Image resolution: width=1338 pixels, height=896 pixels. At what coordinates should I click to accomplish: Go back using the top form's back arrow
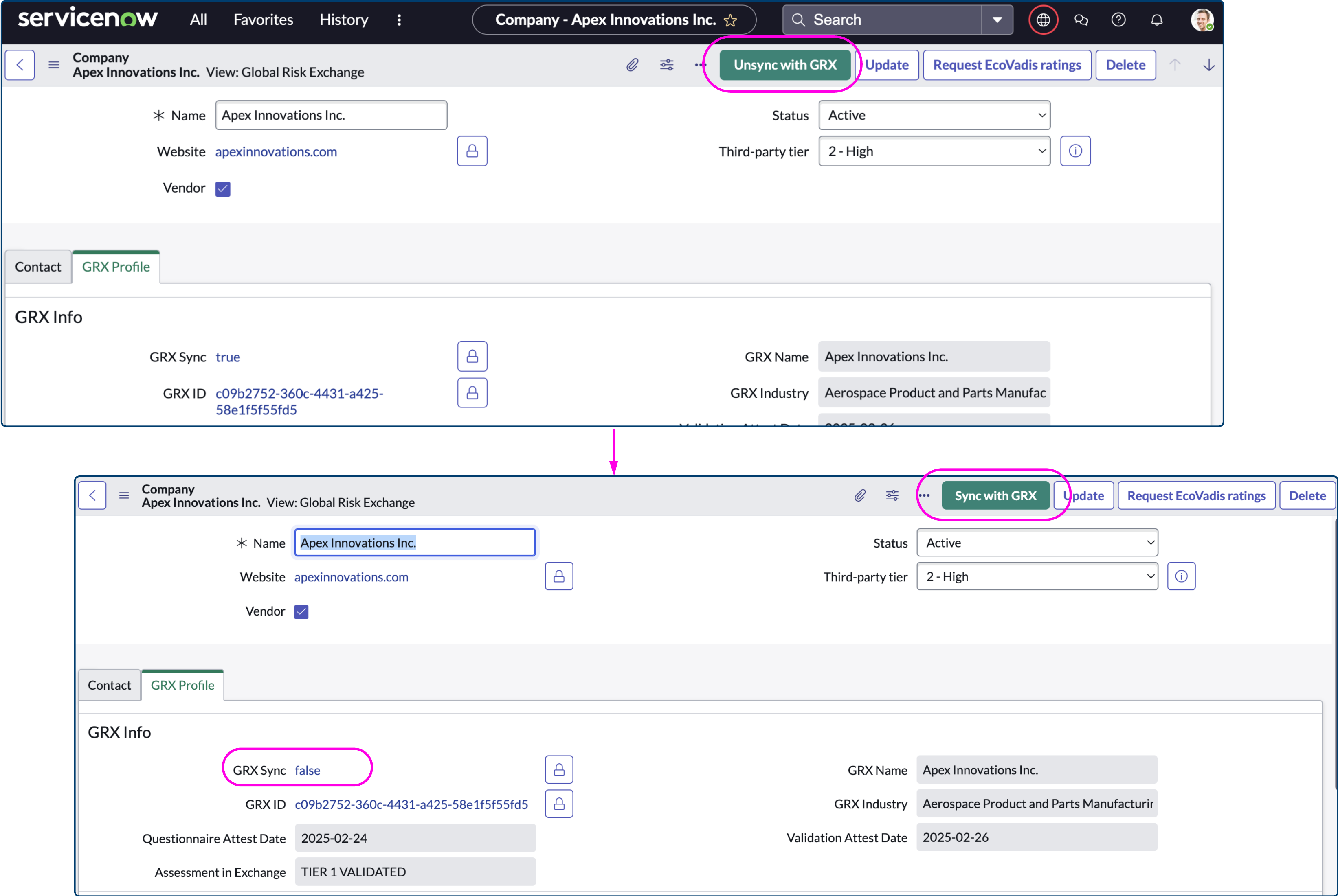coord(20,65)
